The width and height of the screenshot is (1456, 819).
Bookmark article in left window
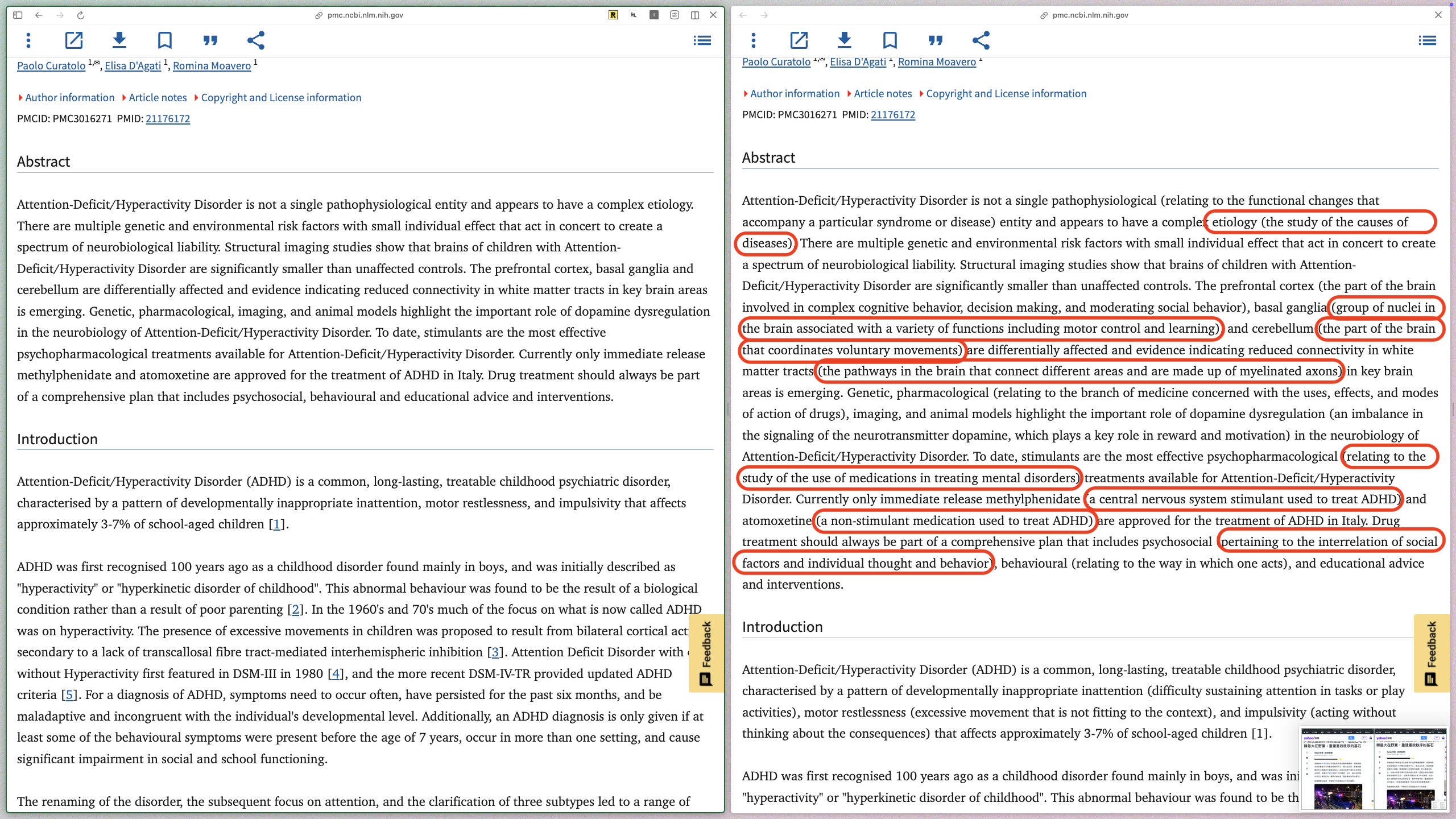click(x=165, y=40)
